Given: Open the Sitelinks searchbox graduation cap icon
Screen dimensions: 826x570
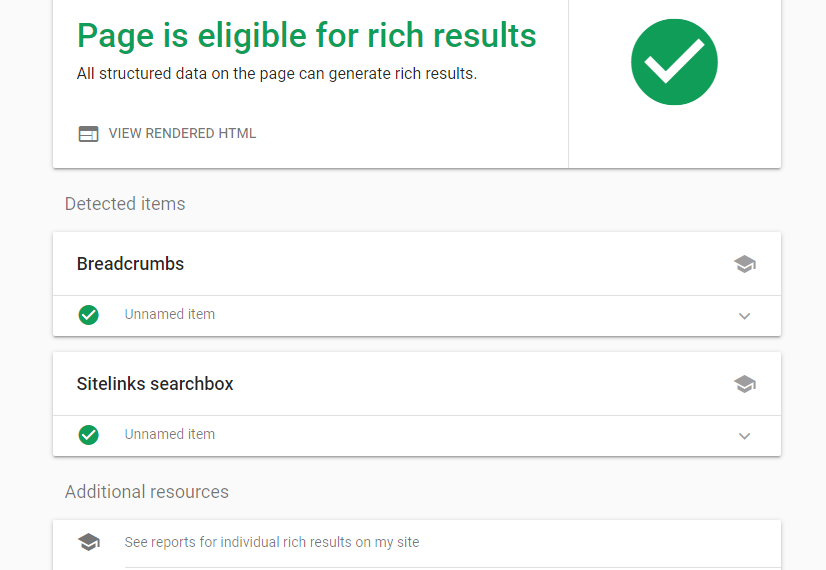Looking at the screenshot, I should click(x=744, y=384).
